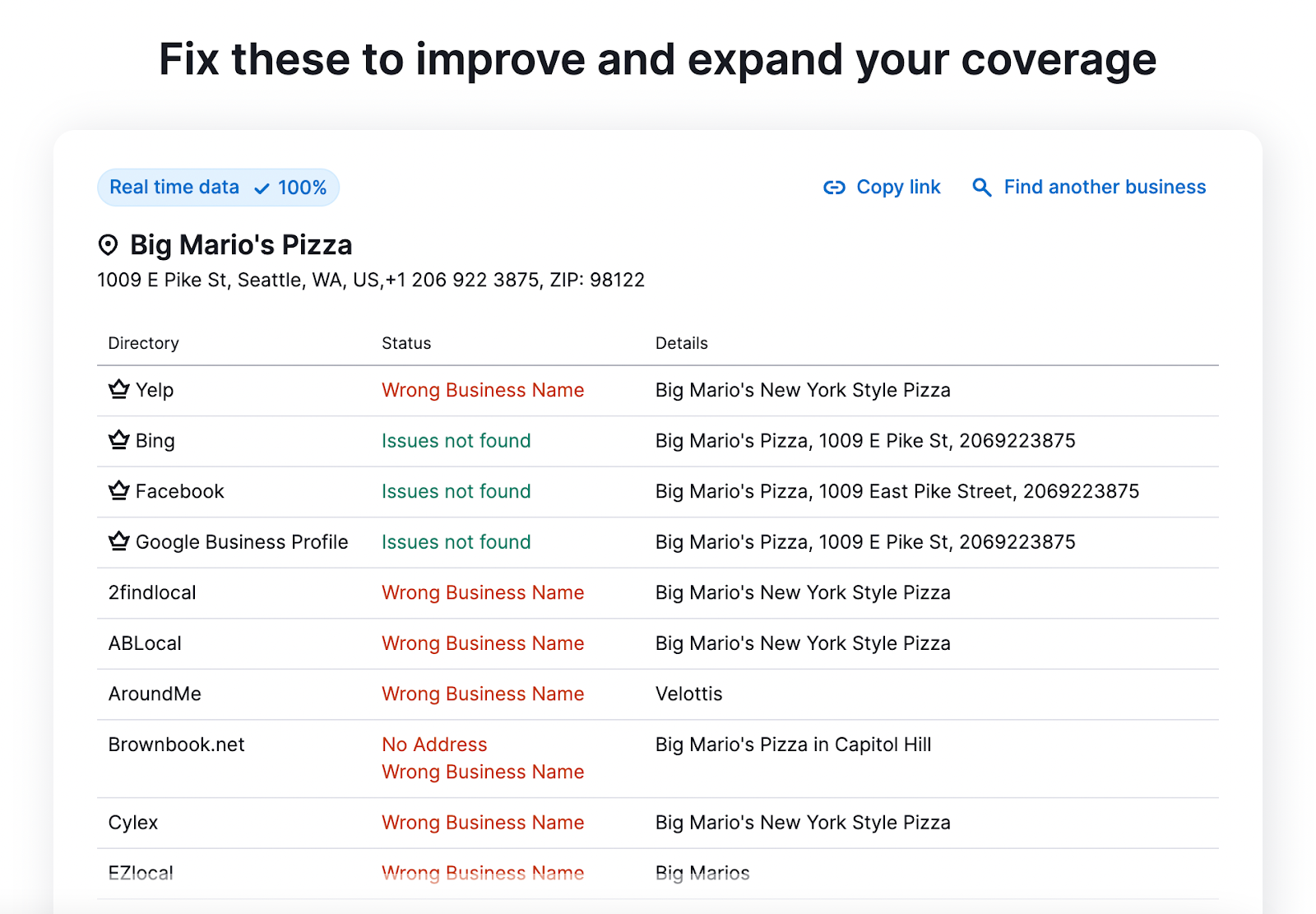
Task: Click the Real time data 100% badge
Action: (x=217, y=188)
